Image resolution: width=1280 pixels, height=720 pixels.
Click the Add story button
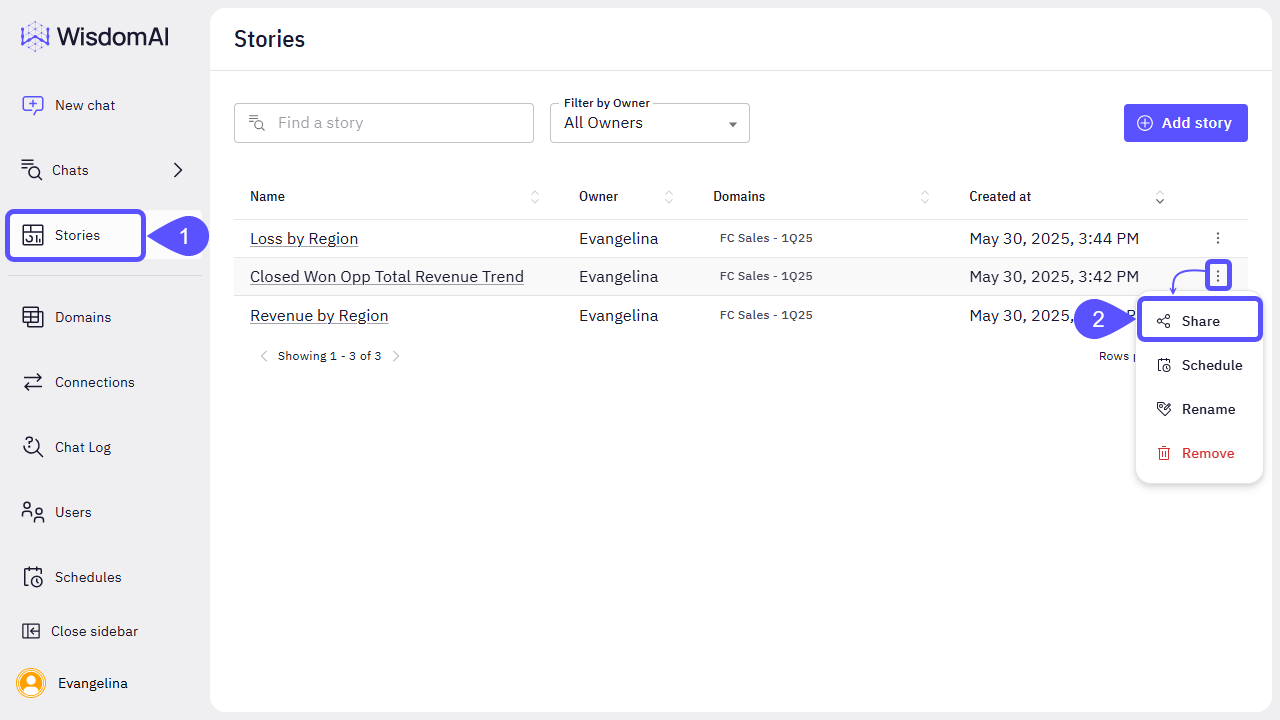pyautogui.click(x=1185, y=123)
